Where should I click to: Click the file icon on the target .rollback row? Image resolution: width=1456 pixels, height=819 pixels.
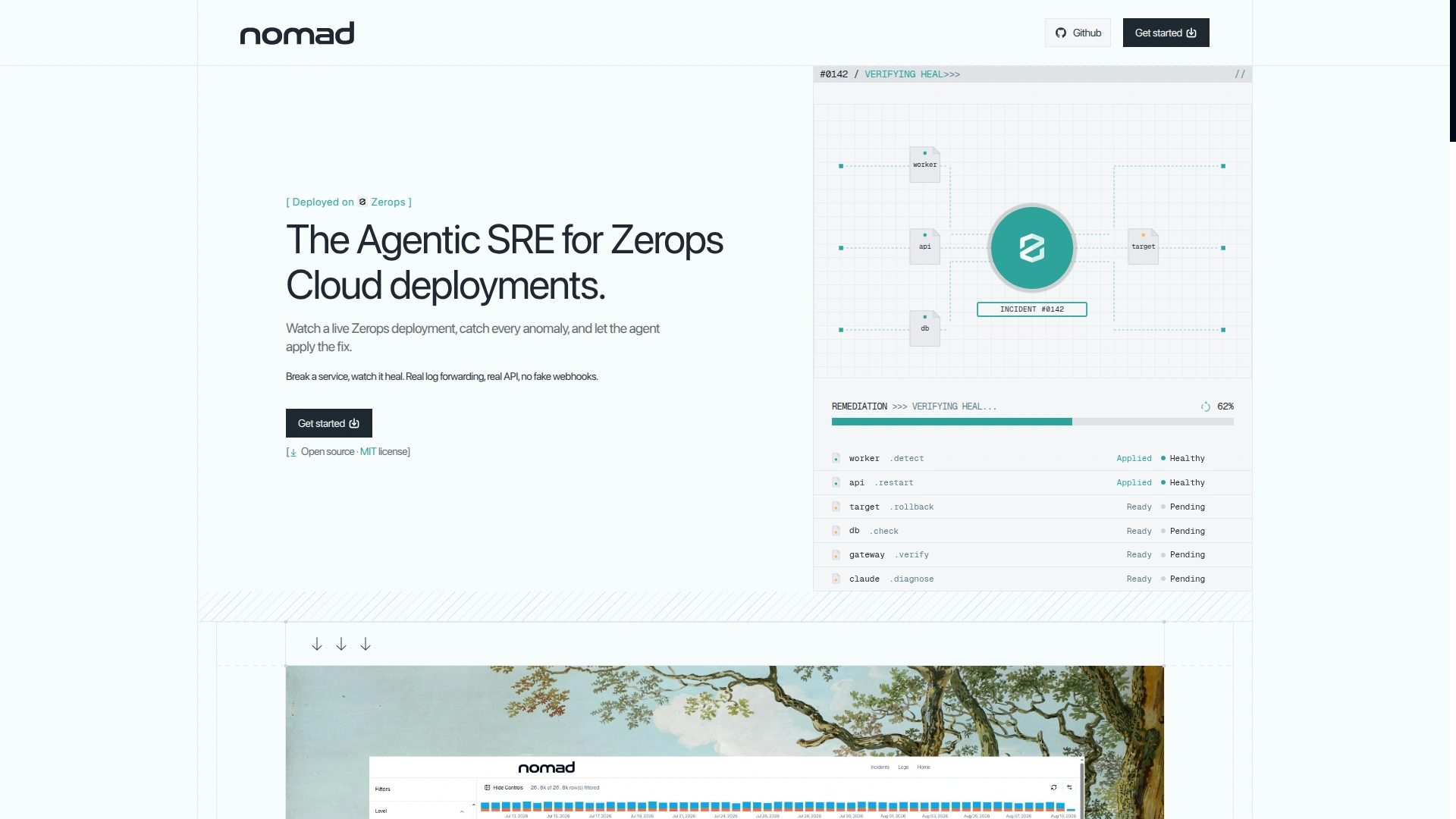(x=836, y=507)
